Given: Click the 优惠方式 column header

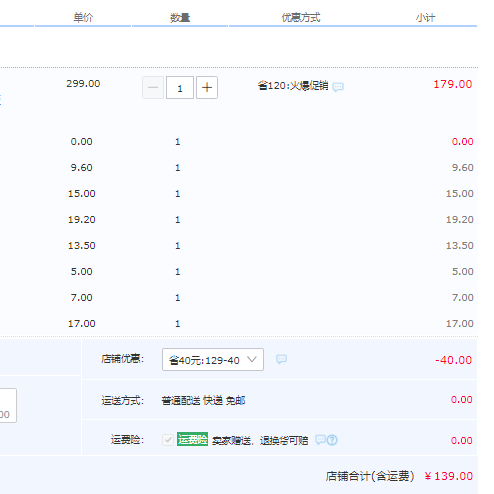Looking at the screenshot, I should 301,17.
